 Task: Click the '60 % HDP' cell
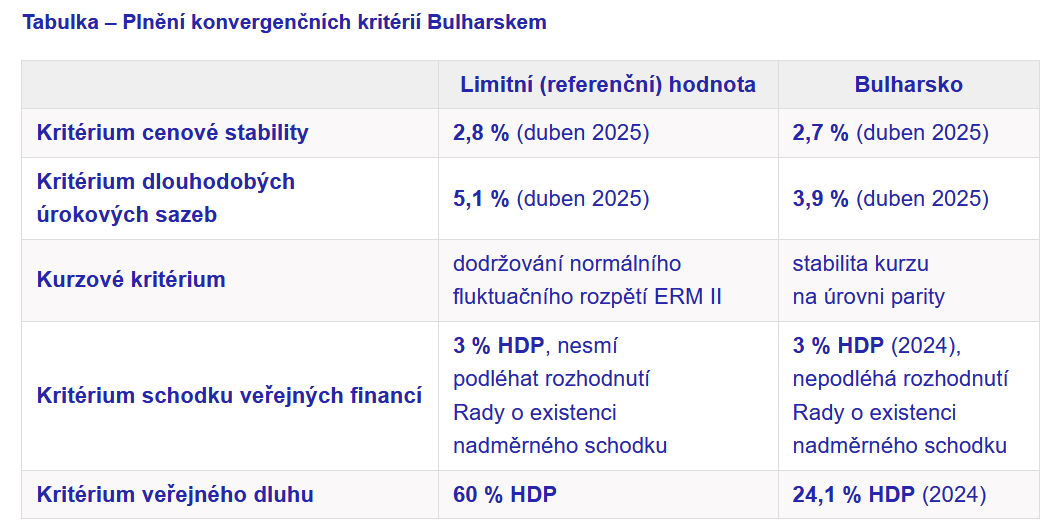(608, 494)
